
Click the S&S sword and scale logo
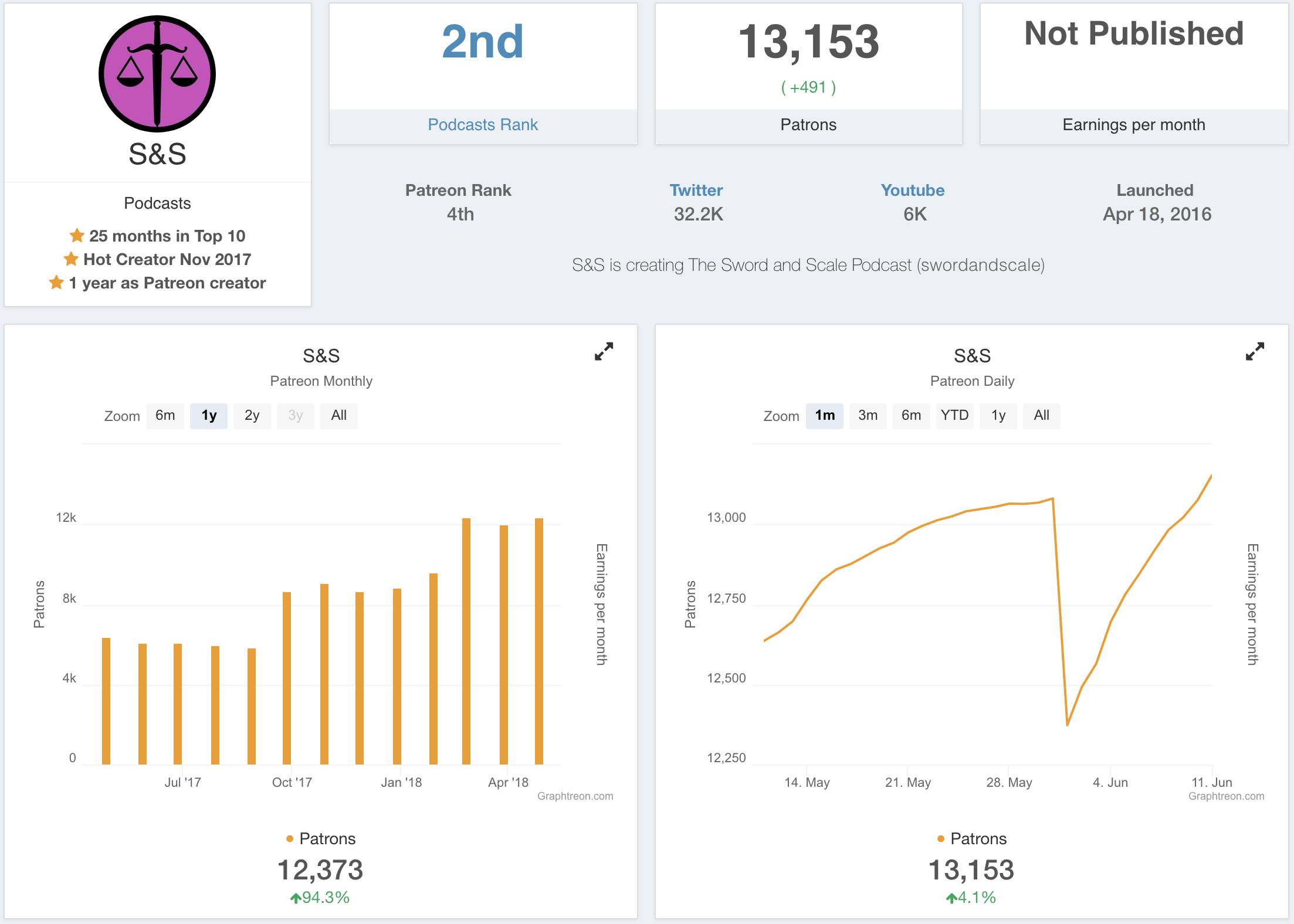point(157,74)
